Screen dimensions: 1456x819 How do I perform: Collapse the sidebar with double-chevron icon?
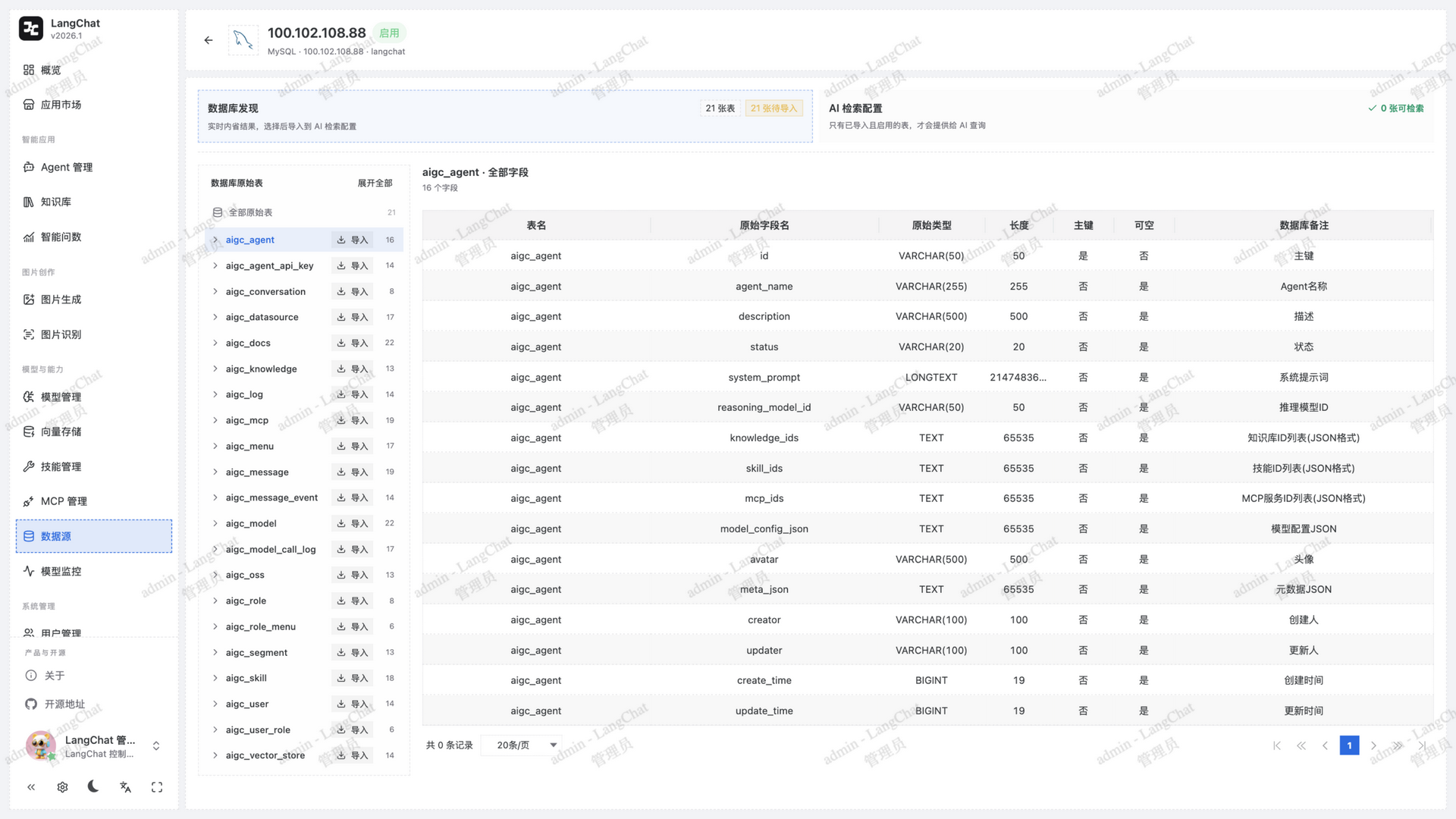pos(31,787)
